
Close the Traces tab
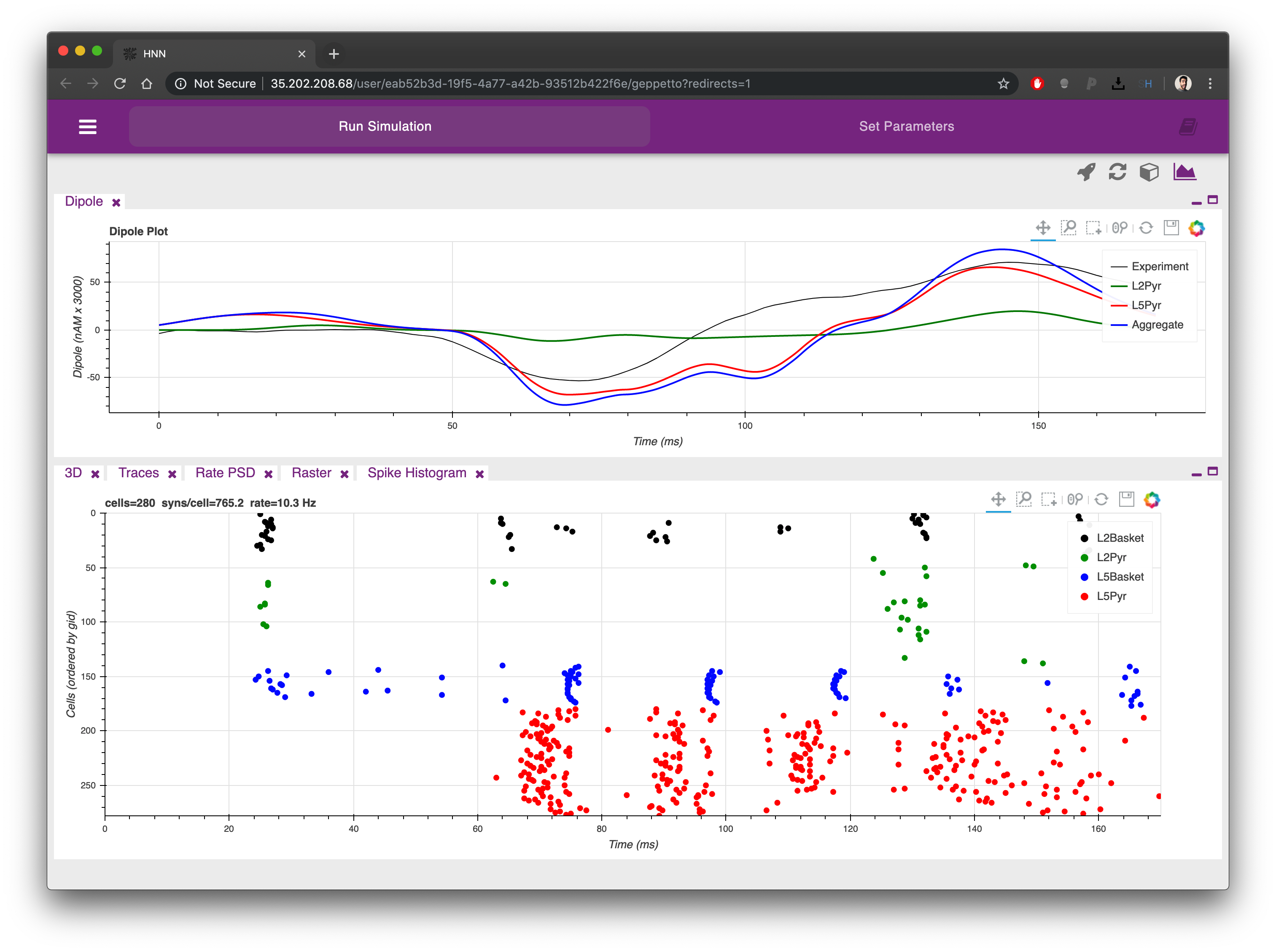click(x=172, y=474)
